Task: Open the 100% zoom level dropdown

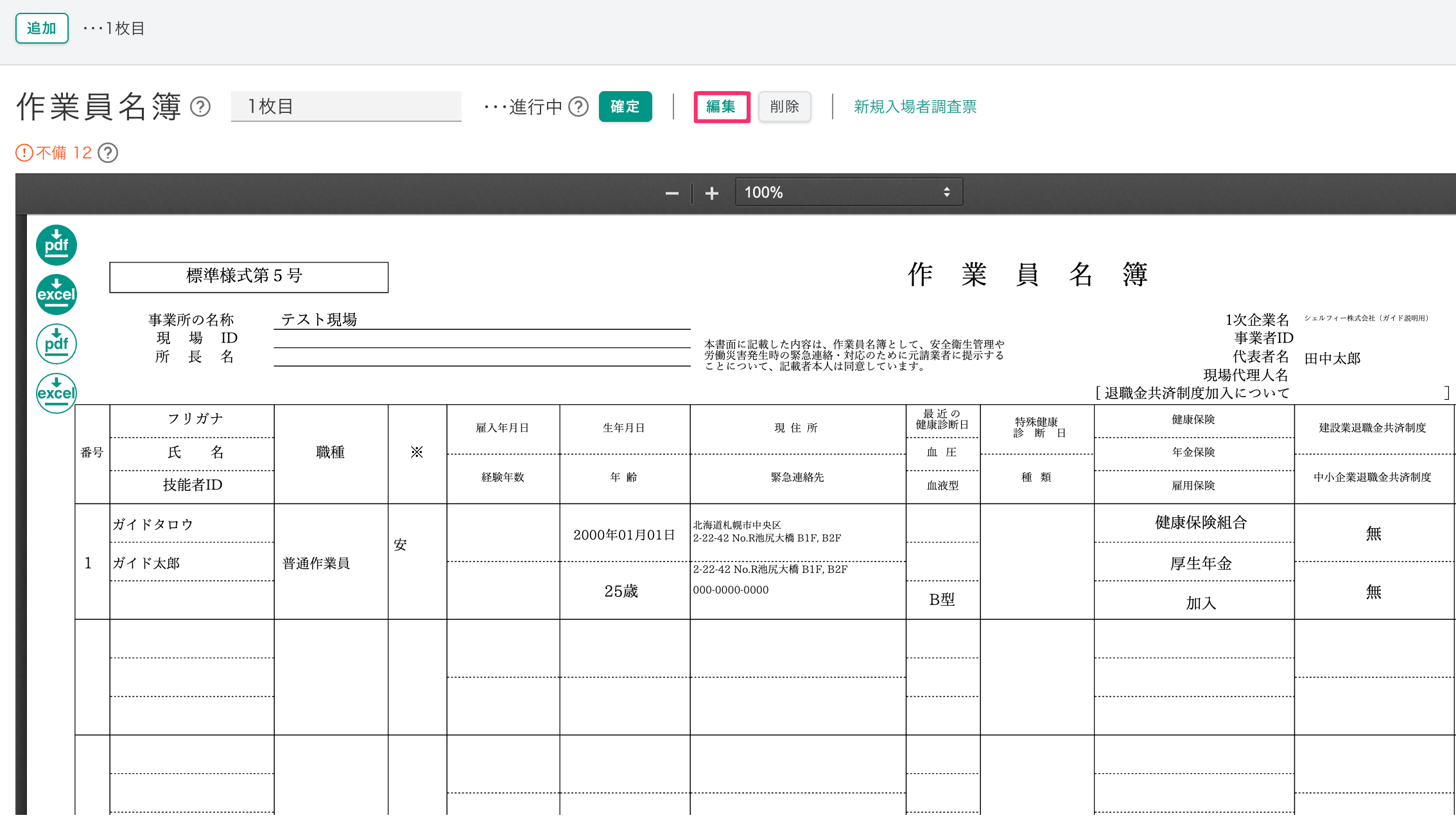Action: click(848, 192)
